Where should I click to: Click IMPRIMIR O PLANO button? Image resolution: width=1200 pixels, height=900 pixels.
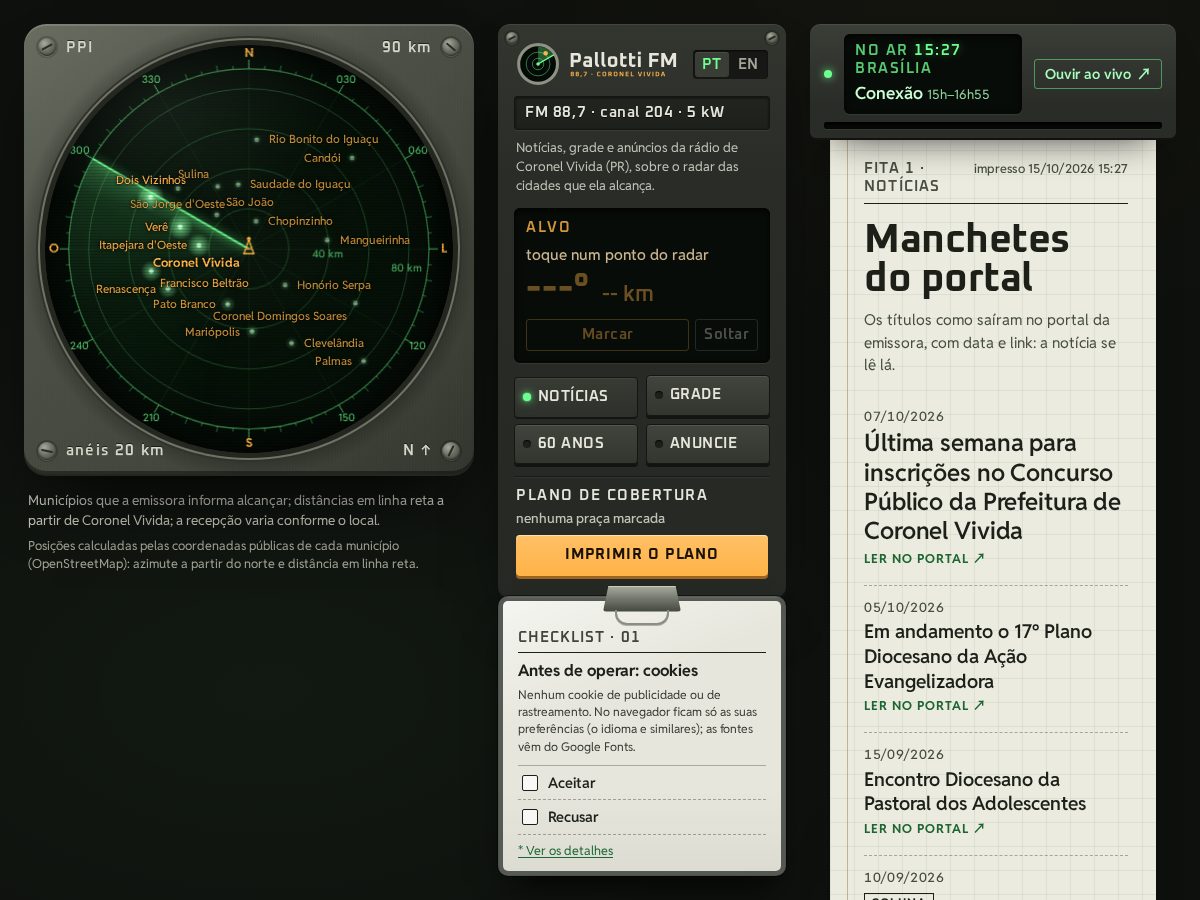pos(642,554)
